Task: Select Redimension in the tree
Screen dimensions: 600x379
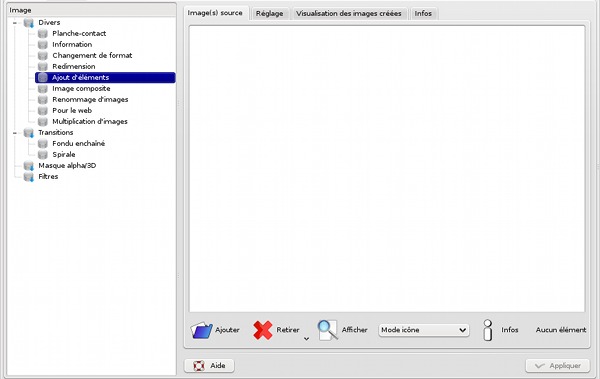Action: pos(74,67)
